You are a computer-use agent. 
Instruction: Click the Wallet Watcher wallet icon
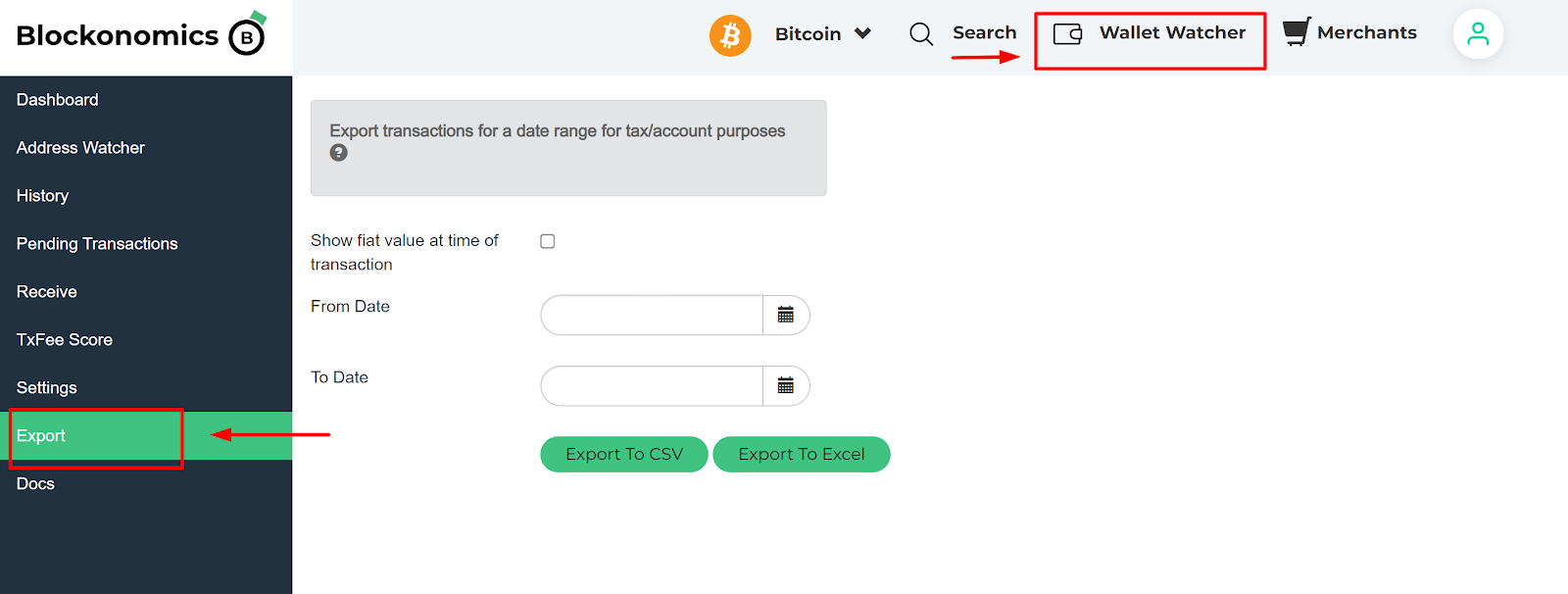[1067, 34]
